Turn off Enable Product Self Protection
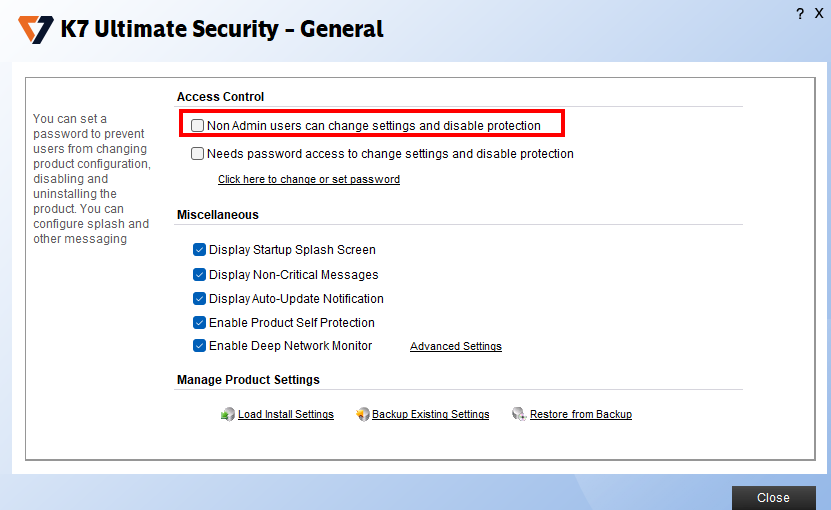This screenshot has width=831, height=510. click(x=199, y=322)
